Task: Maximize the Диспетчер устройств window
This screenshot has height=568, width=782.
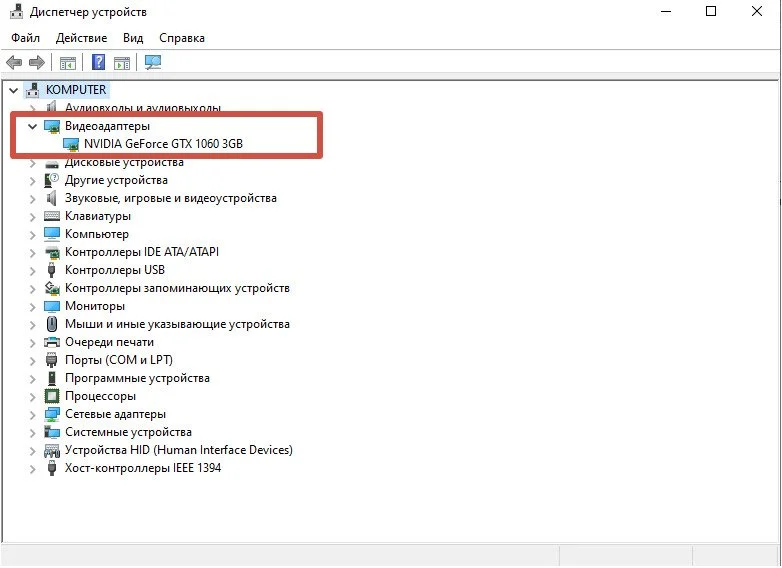Action: [x=711, y=11]
